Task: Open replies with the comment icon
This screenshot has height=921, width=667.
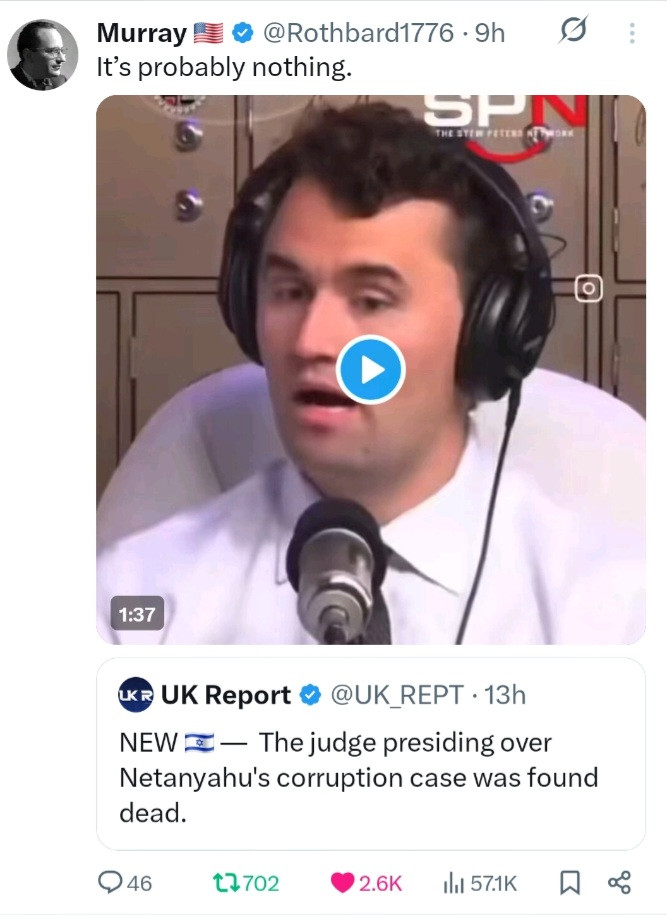Action: 109,882
